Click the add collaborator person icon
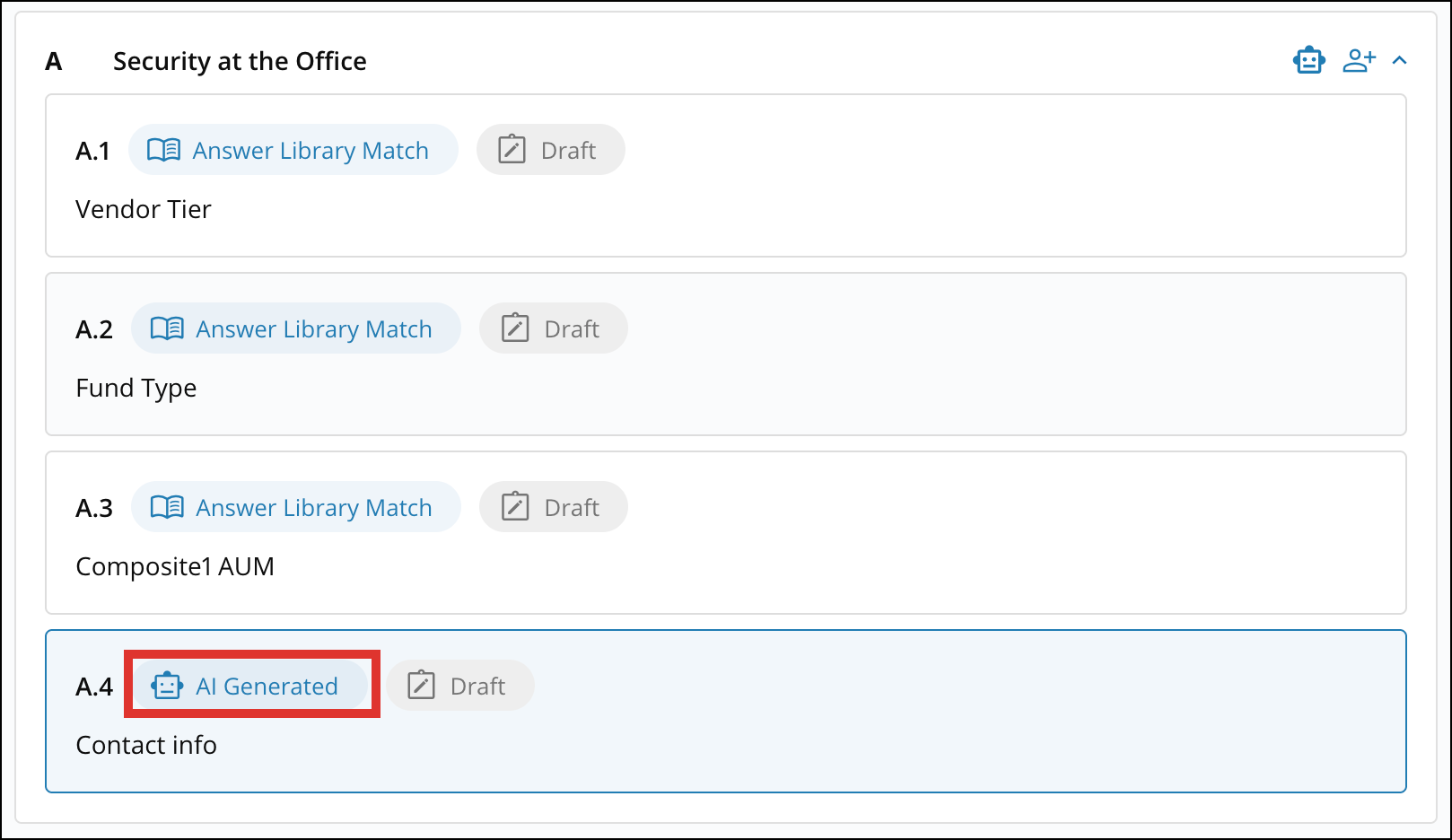 [1359, 59]
